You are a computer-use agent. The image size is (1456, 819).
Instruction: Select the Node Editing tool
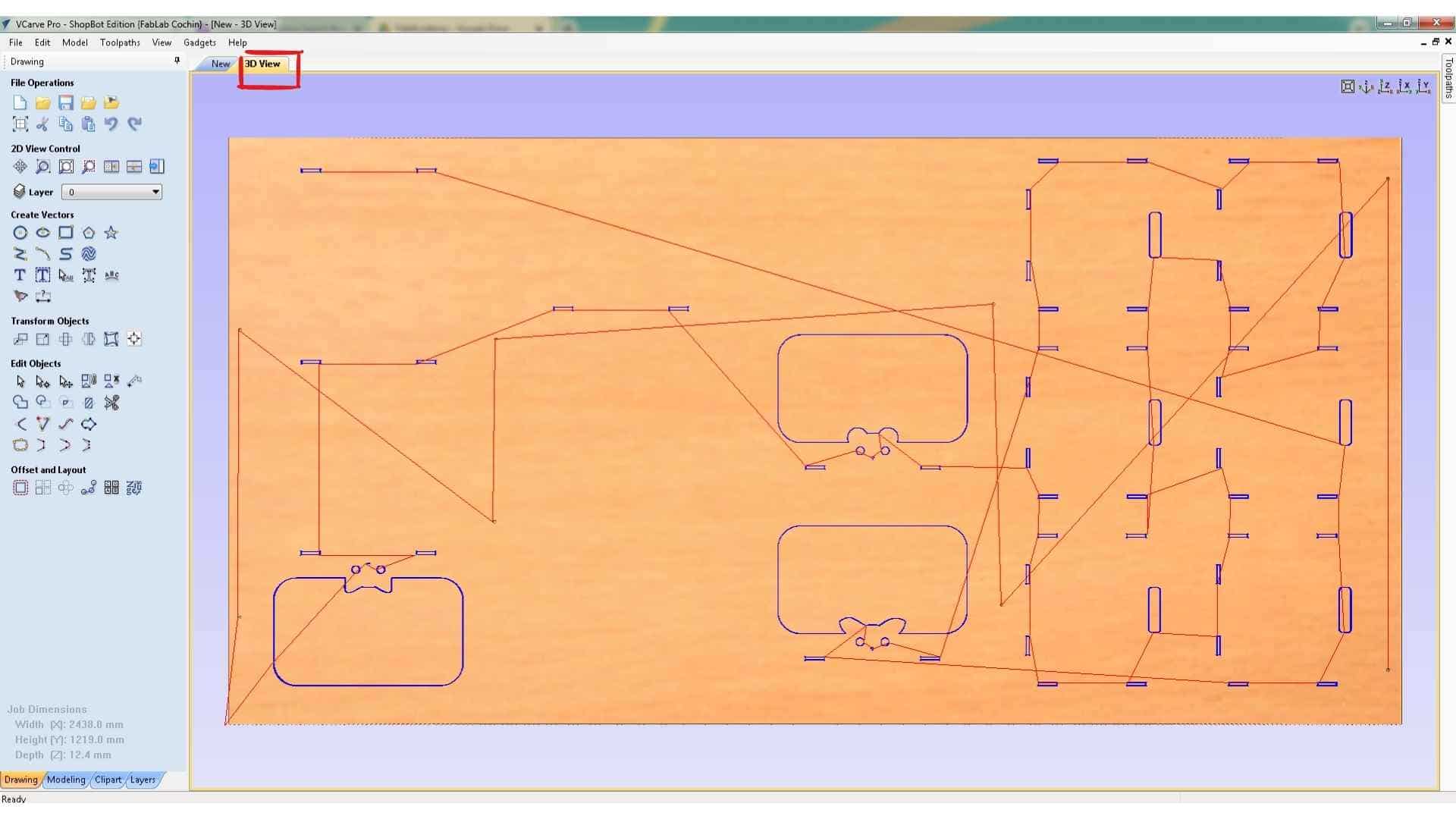coord(43,381)
